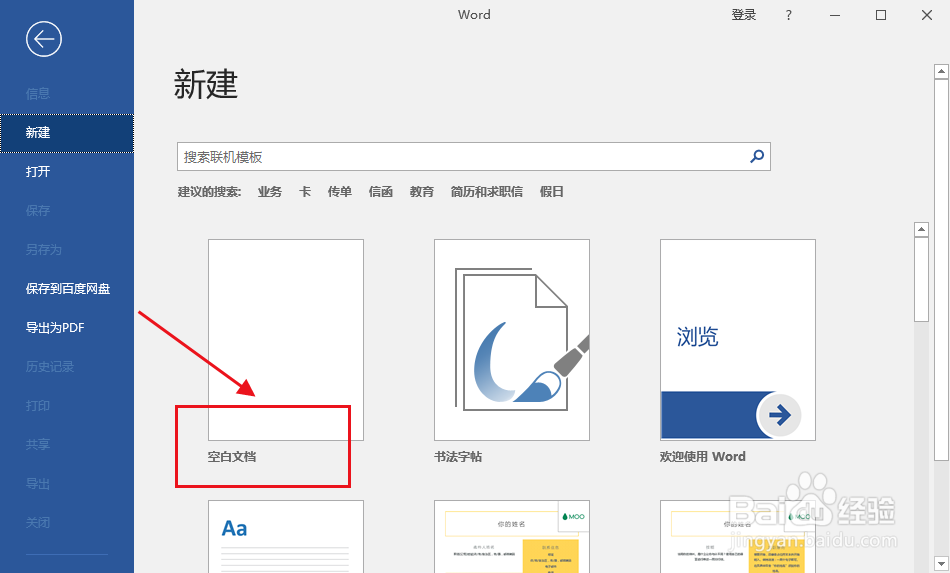Choose 另存为 in the sidebar

[44, 250]
